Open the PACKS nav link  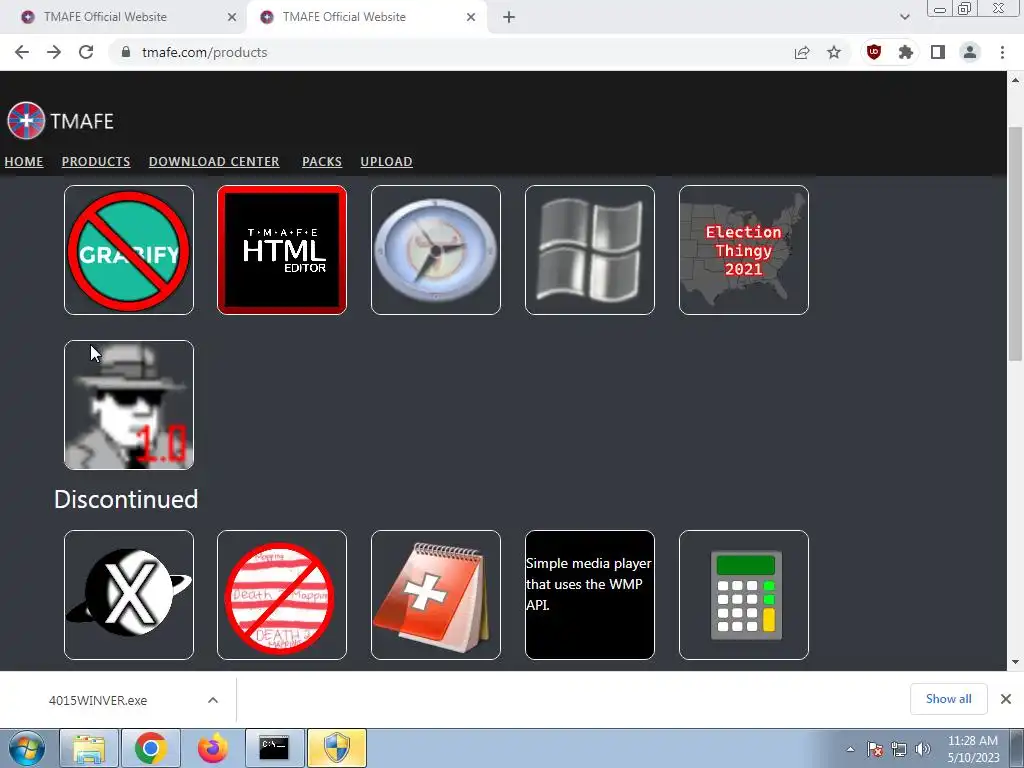tap(322, 161)
